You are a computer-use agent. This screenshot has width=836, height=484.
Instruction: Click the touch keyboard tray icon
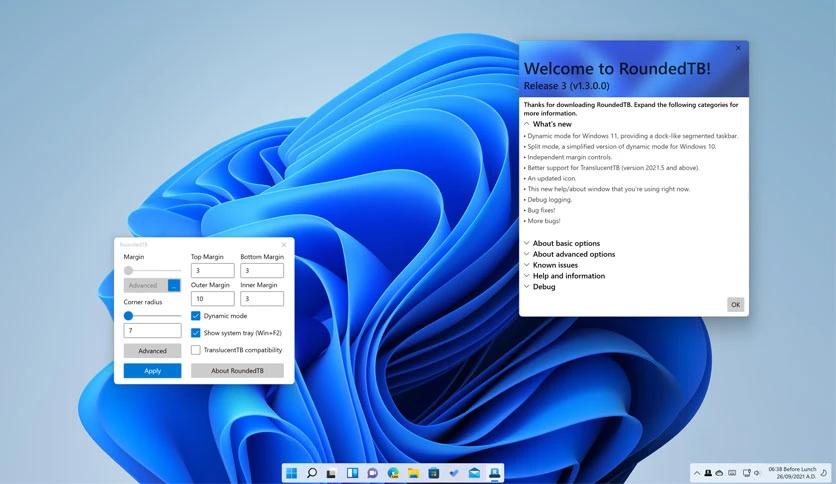(732, 473)
